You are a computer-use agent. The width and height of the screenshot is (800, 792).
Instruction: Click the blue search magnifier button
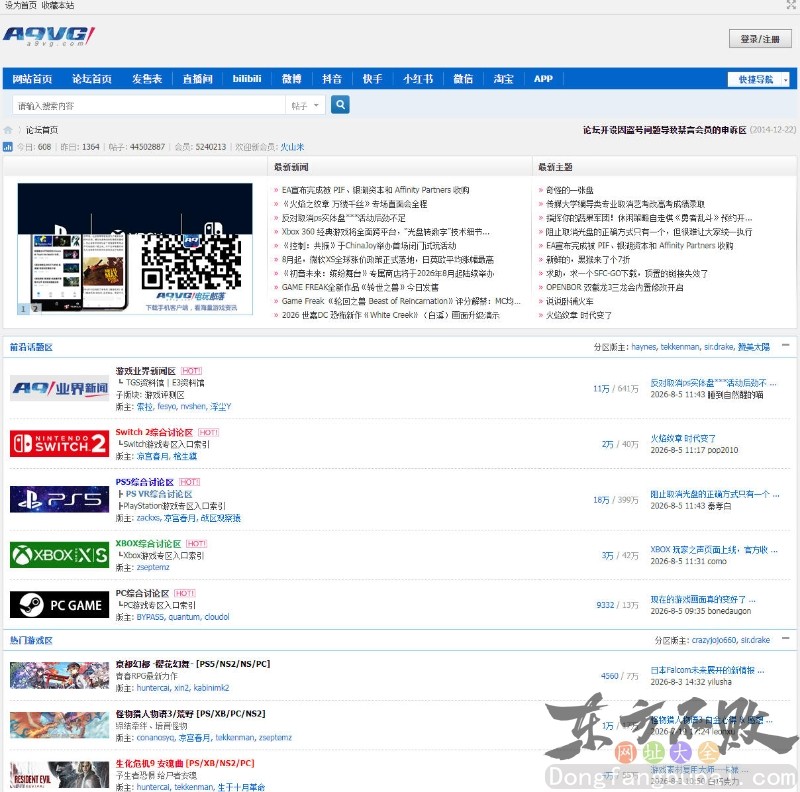[x=340, y=105]
